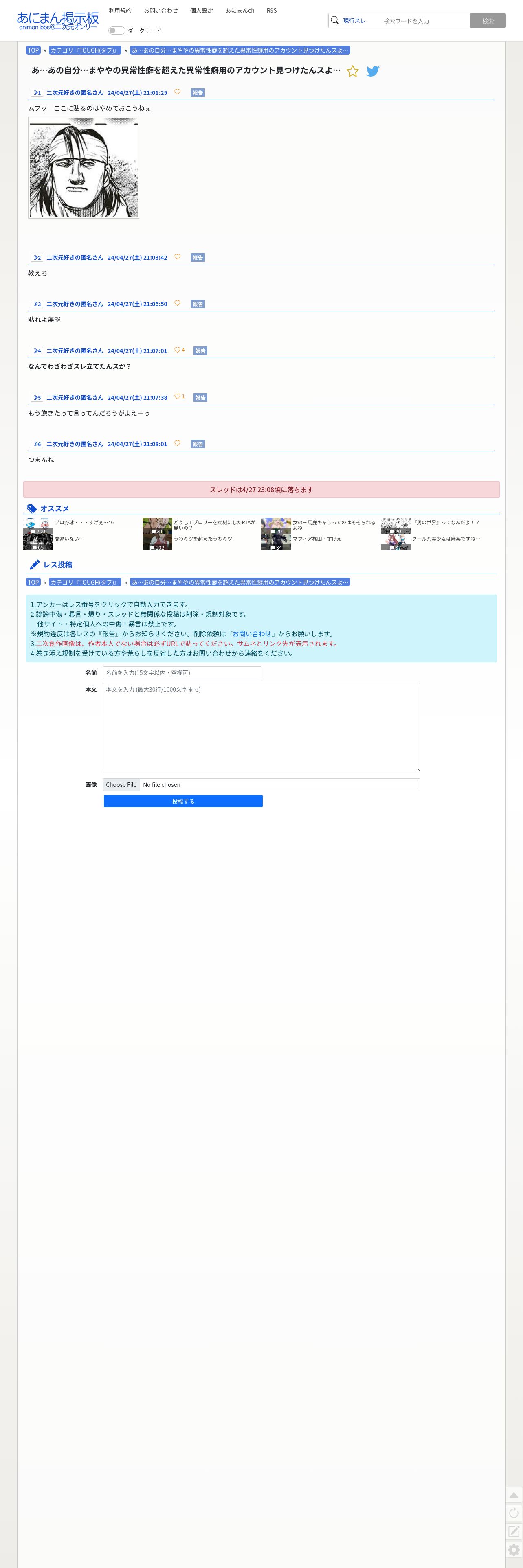
Task: Click the heart icon on post 1
Action: [x=177, y=92]
